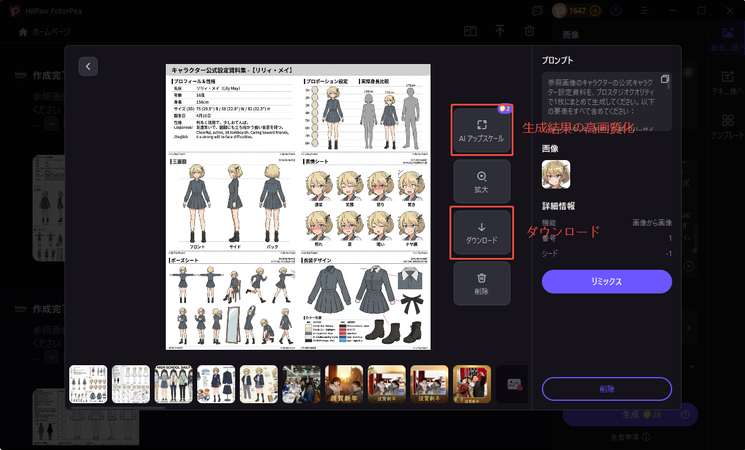
Task: Click the info icon next to 免責事項
Action: pos(646,437)
